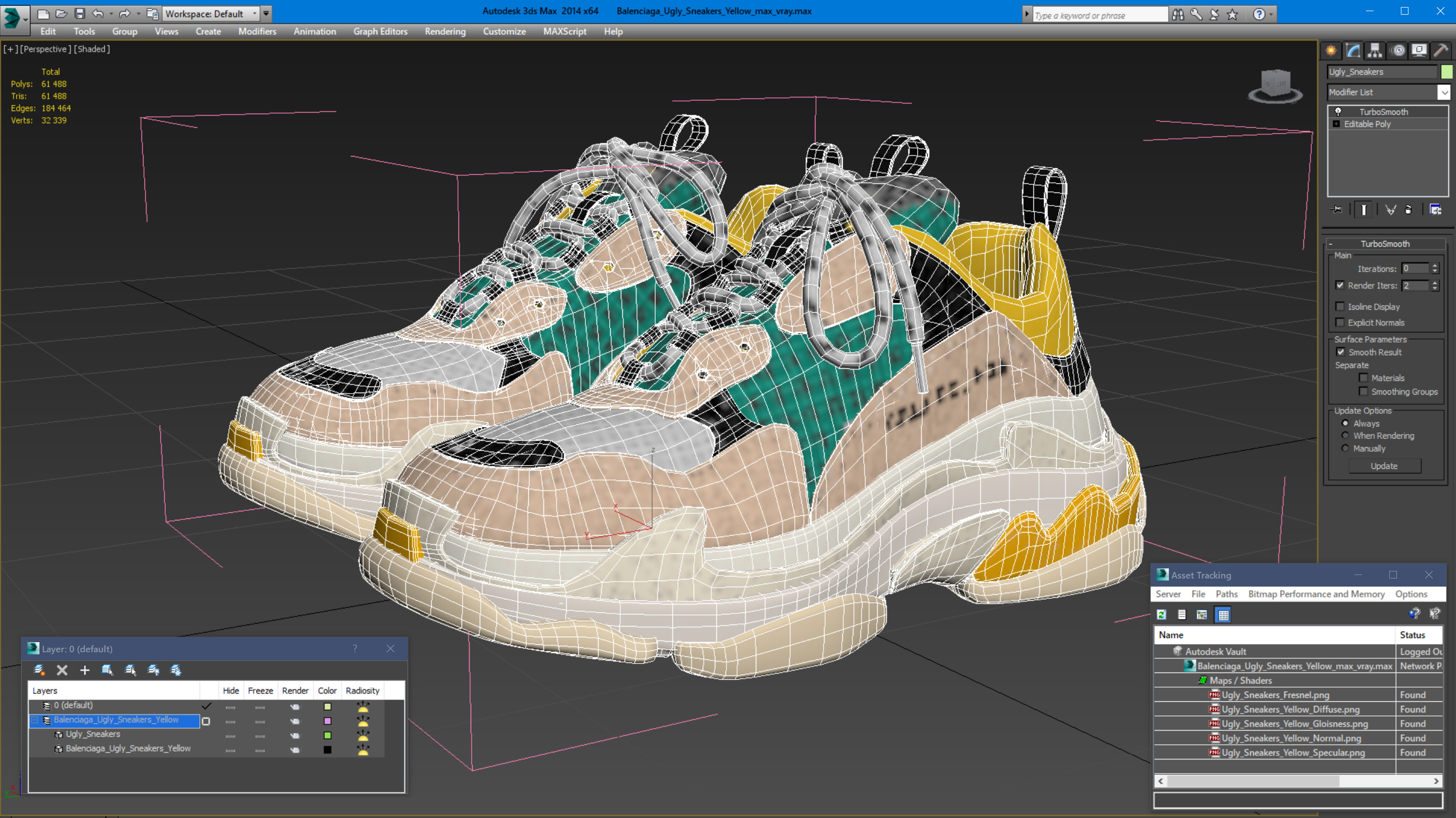Expand the Editable Poly stack entry
1456x818 pixels.
(1336, 124)
